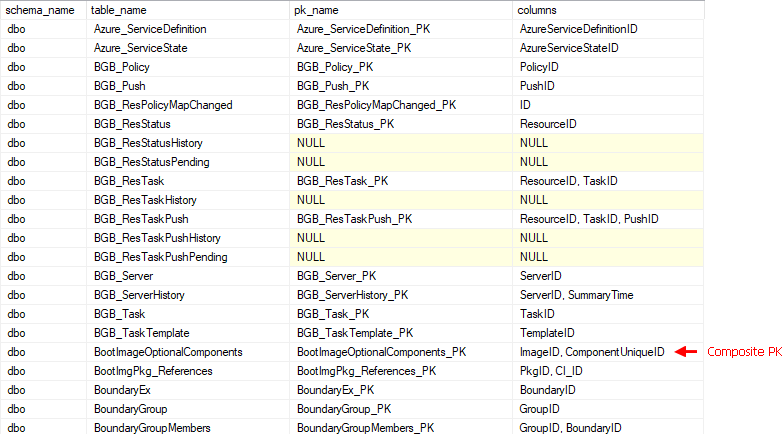Select the PolicyID columns cell
The height and width of the screenshot is (434, 782).
pos(539,67)
